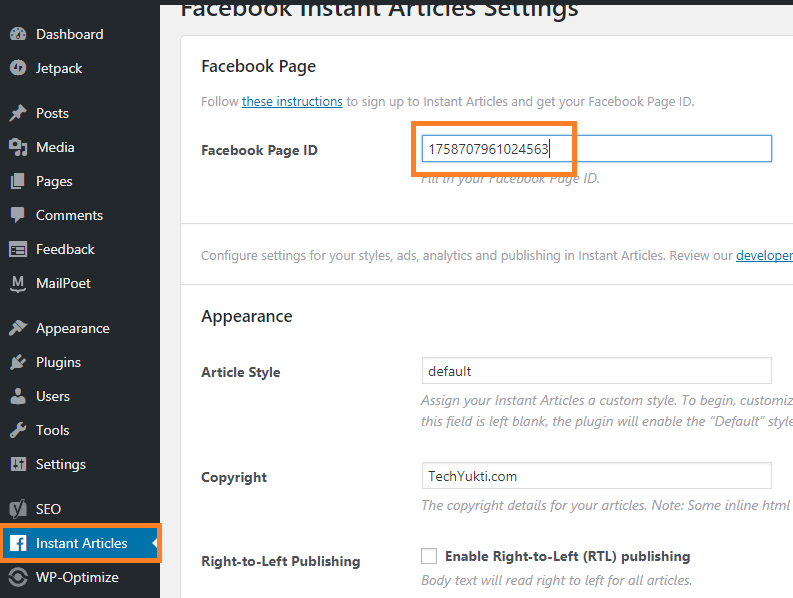793x598 pixels.
Task: Click the Feedback form icon
Action: point(18,249)
